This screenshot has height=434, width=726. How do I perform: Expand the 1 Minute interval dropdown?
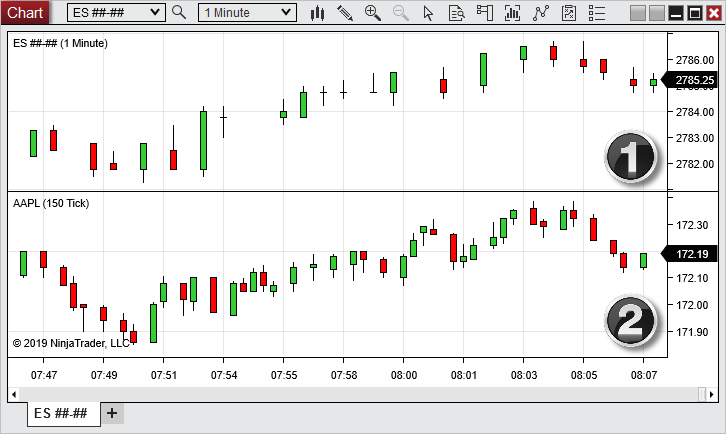coord(247,13)
